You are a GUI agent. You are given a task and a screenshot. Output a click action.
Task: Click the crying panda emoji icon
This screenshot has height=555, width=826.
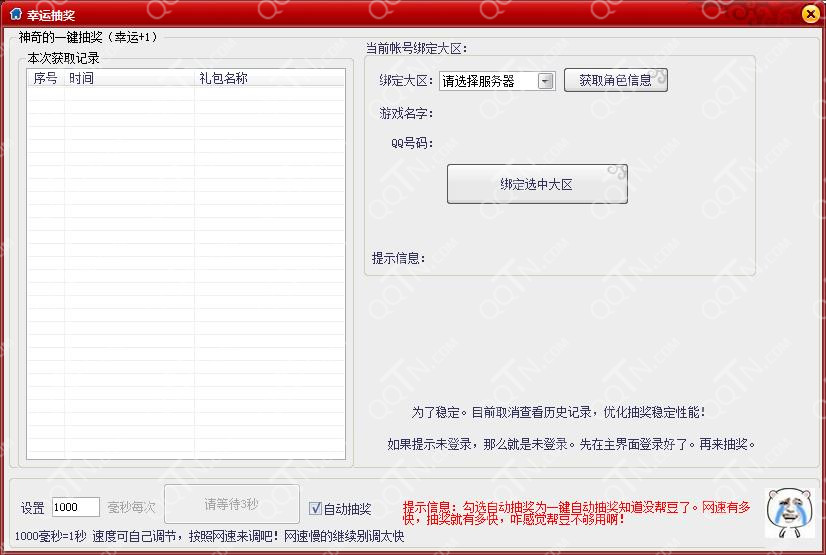click(x=785, y=510)
